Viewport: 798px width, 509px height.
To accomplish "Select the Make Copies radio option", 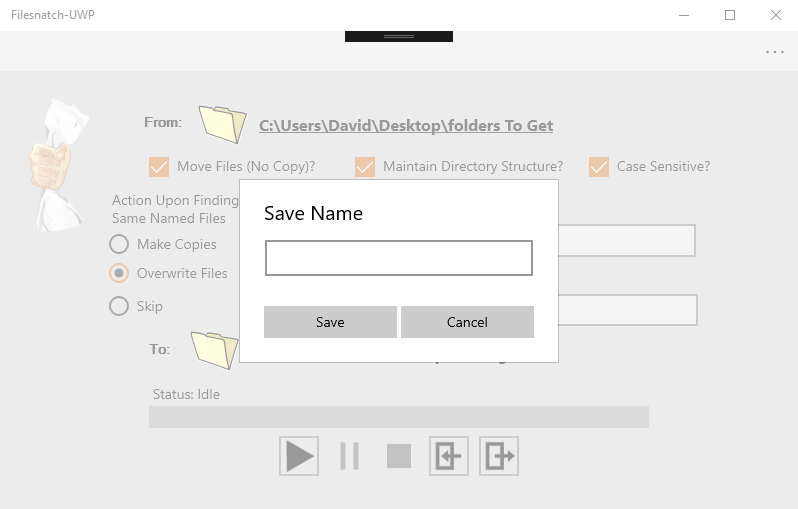I will click(x=119, y=244).
